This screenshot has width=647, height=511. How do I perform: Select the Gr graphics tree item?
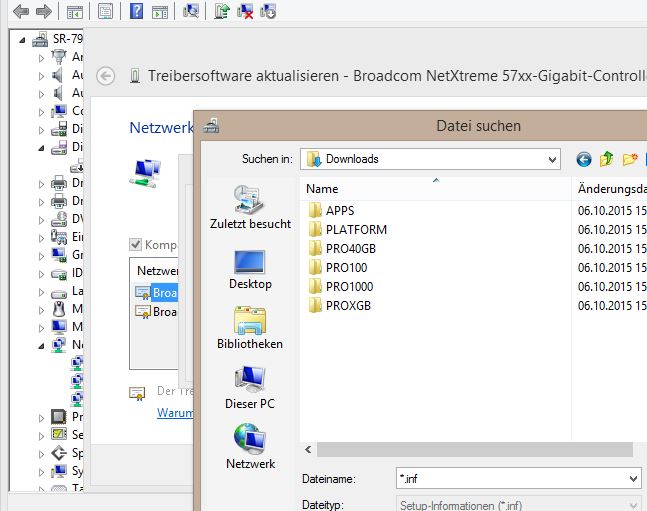(67, 255)
